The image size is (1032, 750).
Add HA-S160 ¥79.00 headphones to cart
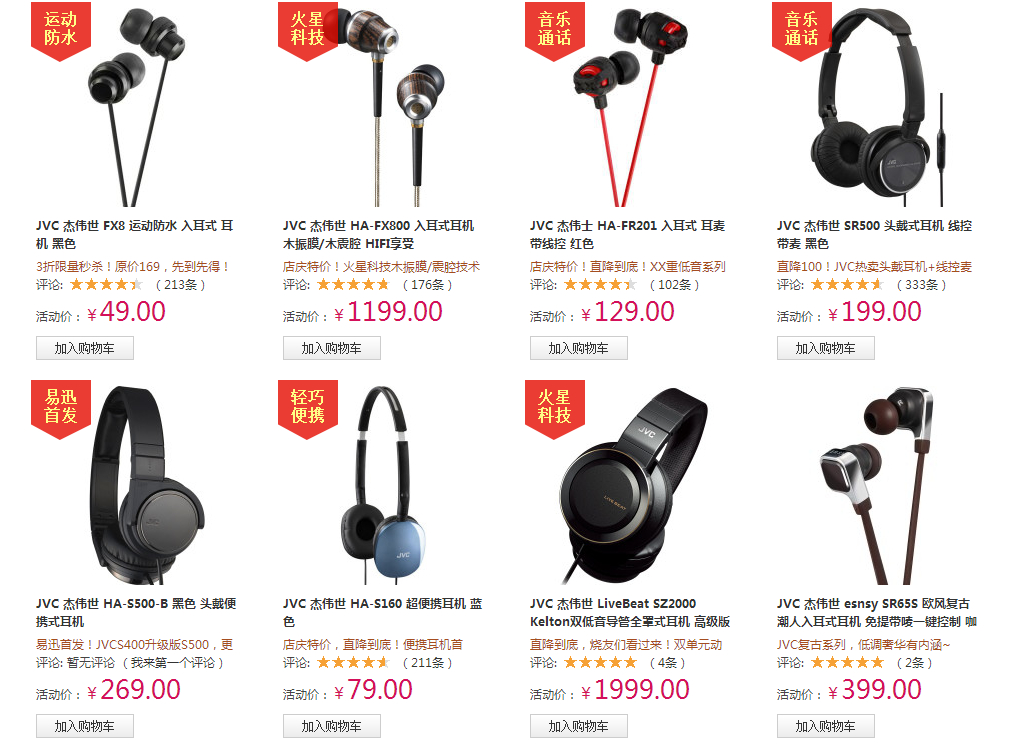332,726
